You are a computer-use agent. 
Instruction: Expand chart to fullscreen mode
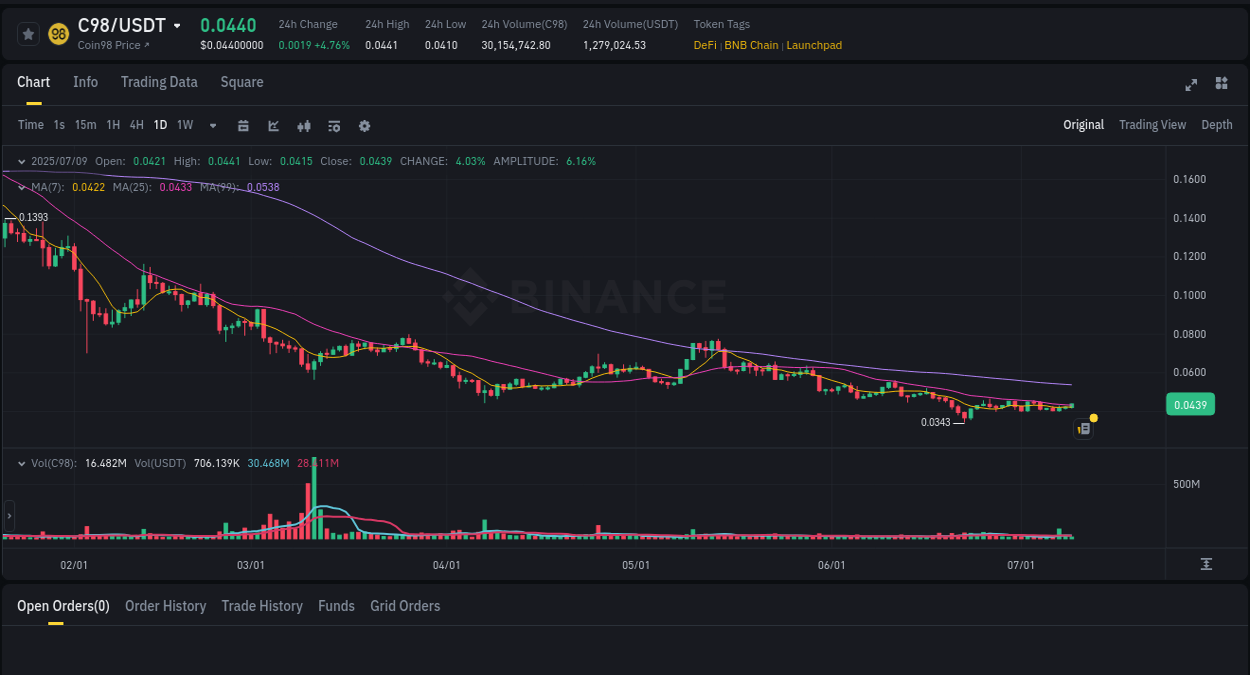click(x=1191, y=85)
